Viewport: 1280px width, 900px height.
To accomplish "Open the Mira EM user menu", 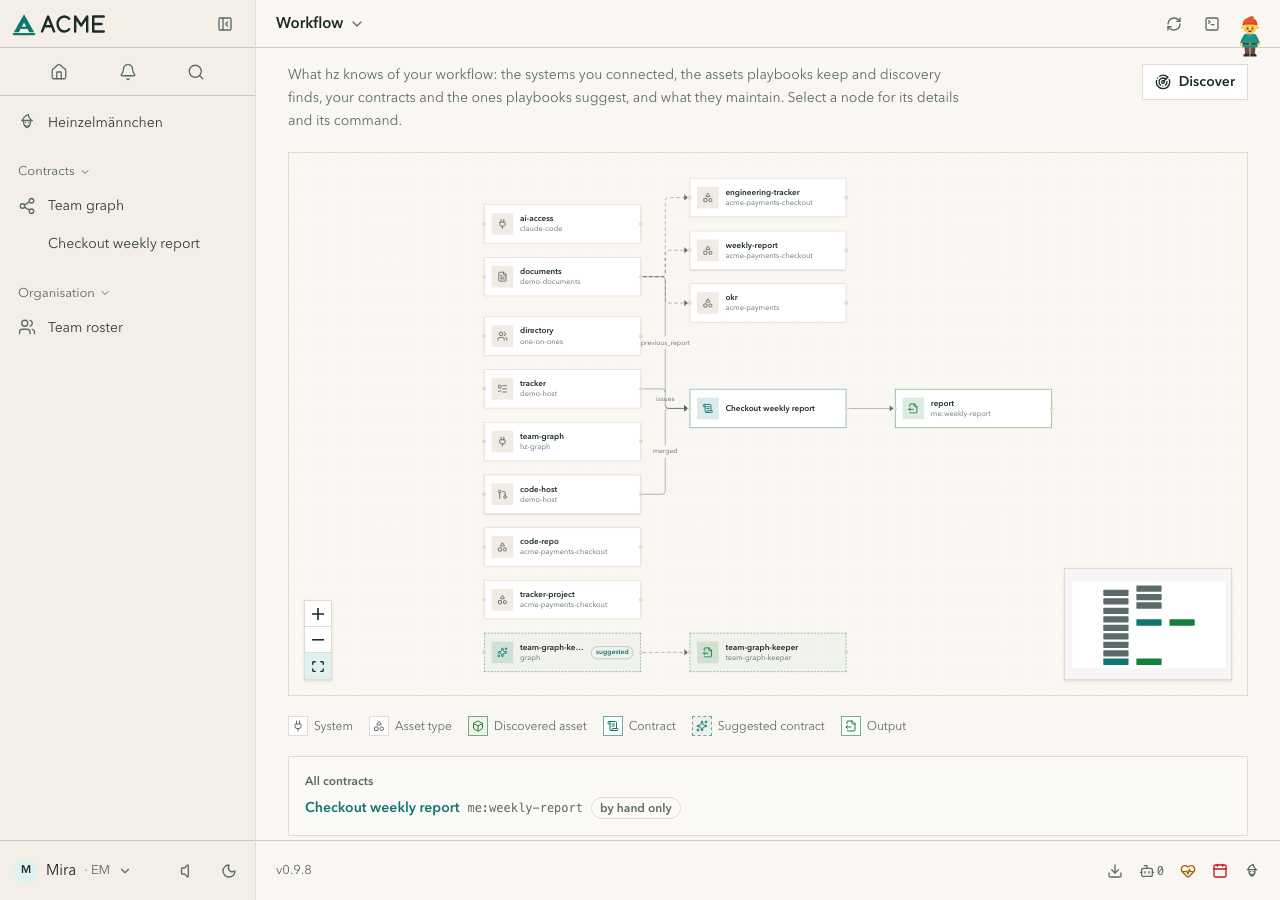I will point(73,870).
